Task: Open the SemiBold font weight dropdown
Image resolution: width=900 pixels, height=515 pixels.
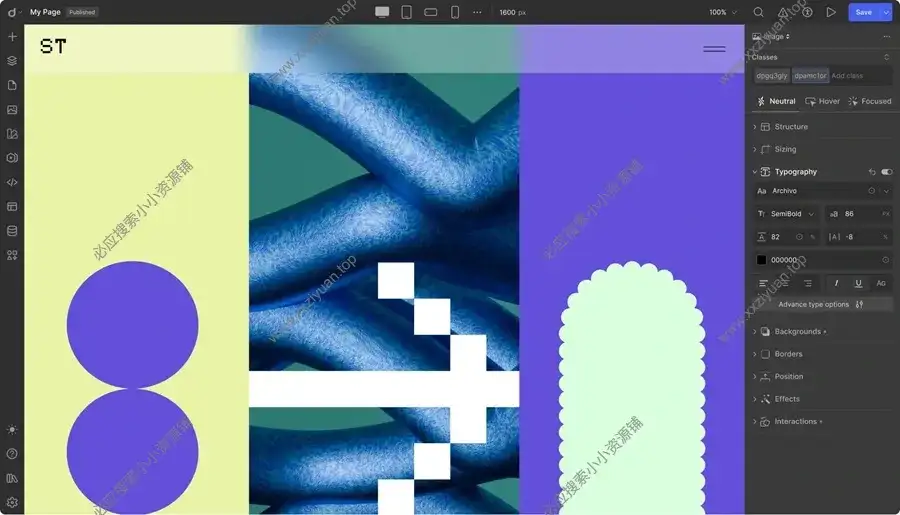Action: tap(786, 214)
